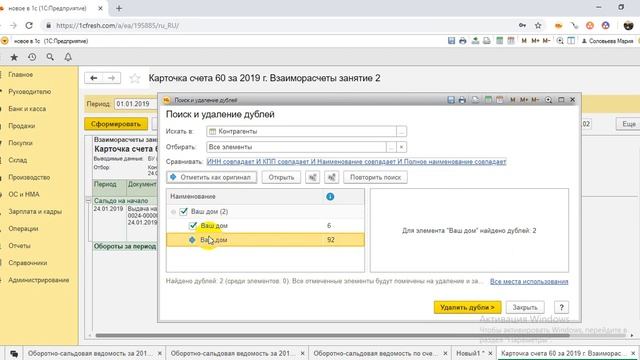Zoom icon in the duplicates dialog title bar
This screenshot has height=360, width=640.
tap(549, 100)
